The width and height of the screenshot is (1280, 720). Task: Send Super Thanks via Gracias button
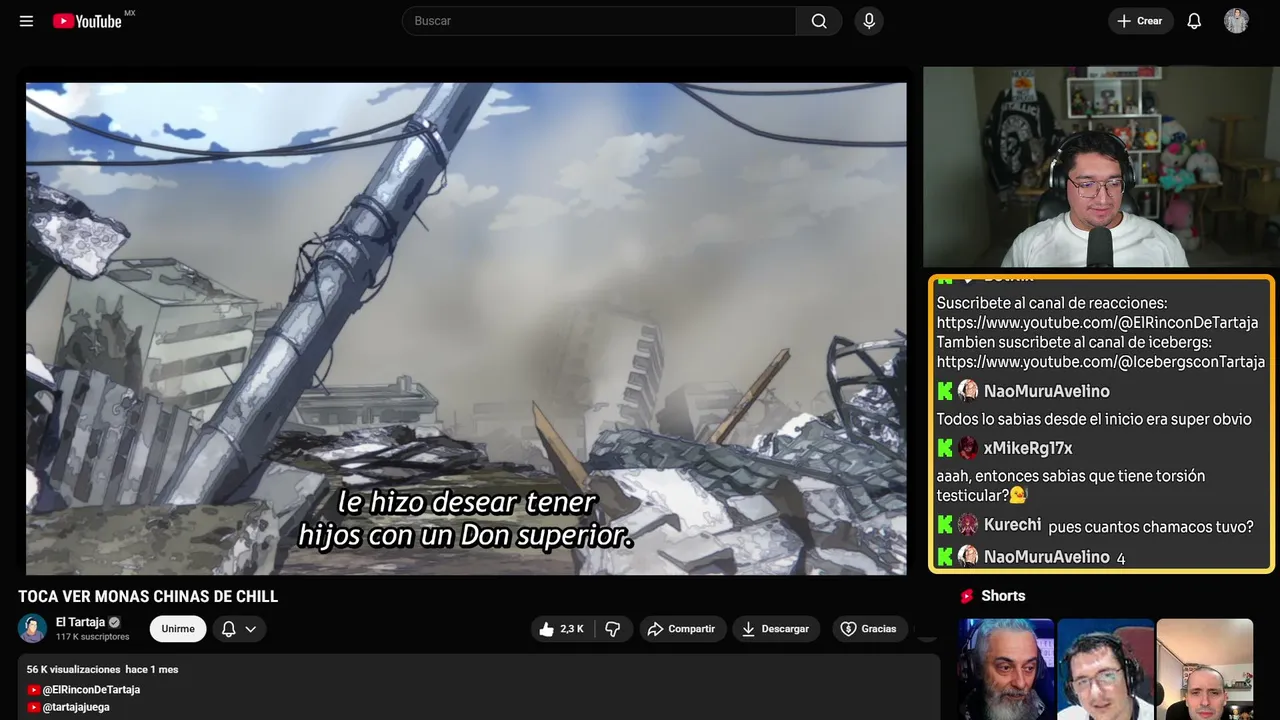point(869,629)
